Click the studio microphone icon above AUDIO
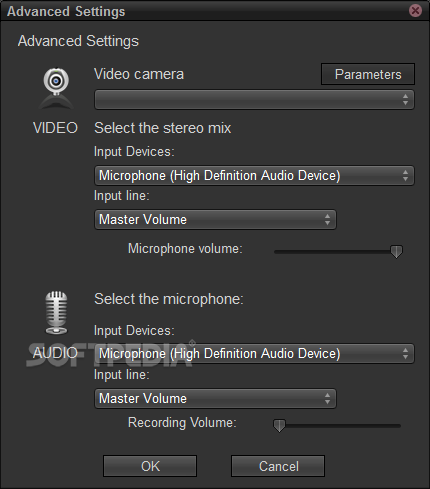This screenshot has width=430, height=489. 56,313
